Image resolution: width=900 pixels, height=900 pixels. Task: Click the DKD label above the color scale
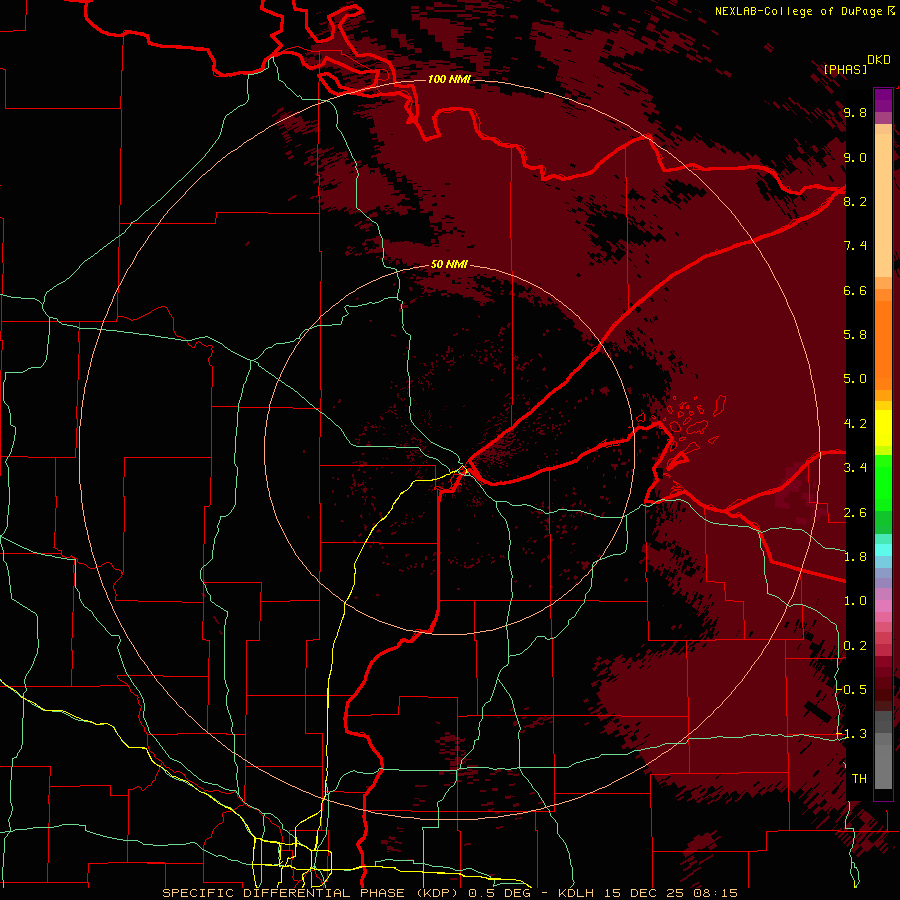click(x=879, y=60)
